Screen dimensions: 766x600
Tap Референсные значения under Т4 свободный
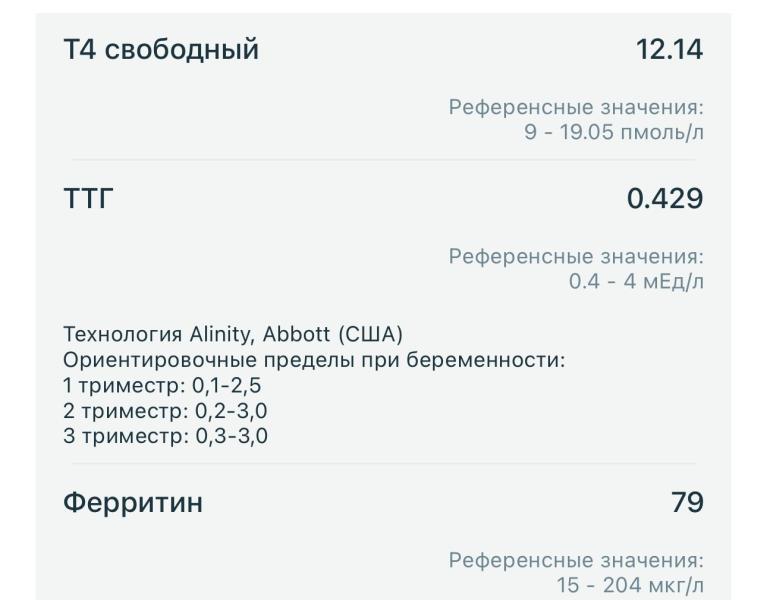click(576, 107)
